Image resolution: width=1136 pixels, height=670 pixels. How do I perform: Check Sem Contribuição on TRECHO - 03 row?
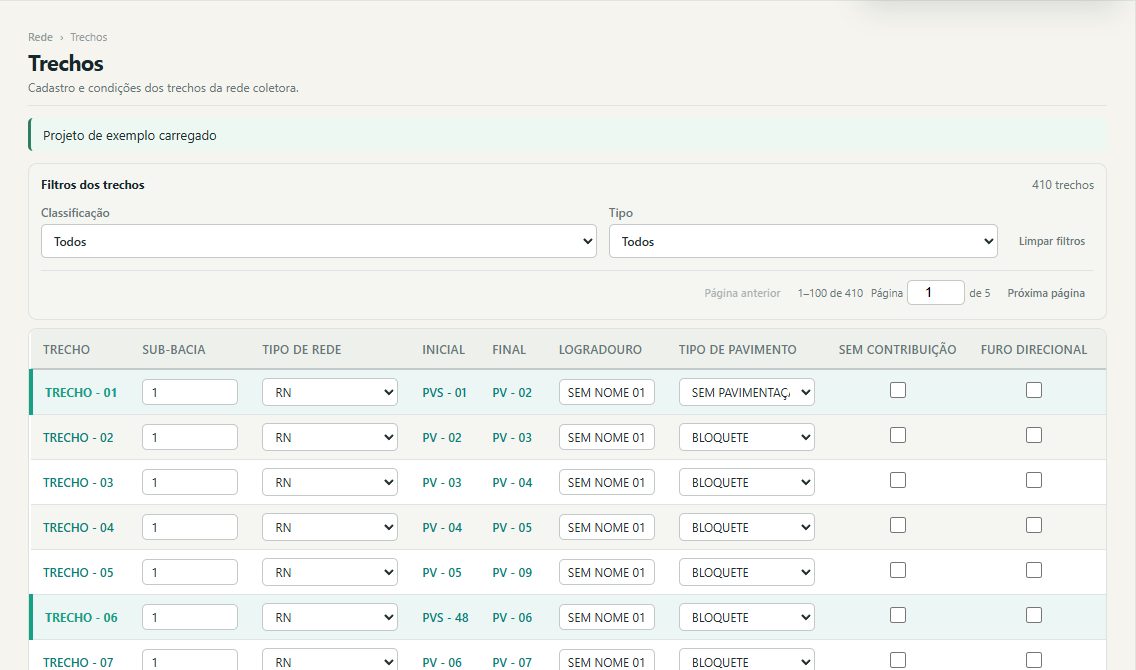pos(898,480)
